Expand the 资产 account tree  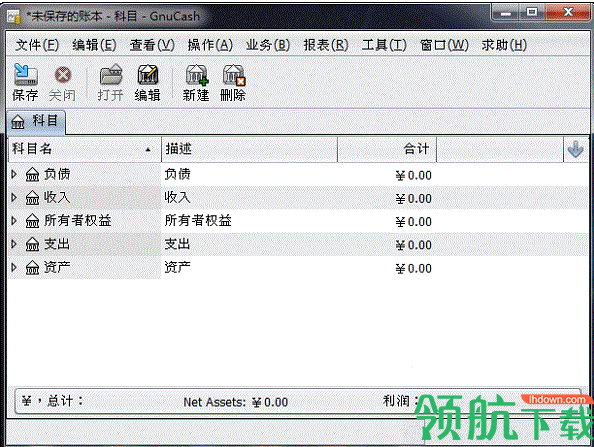pos(14,267)
